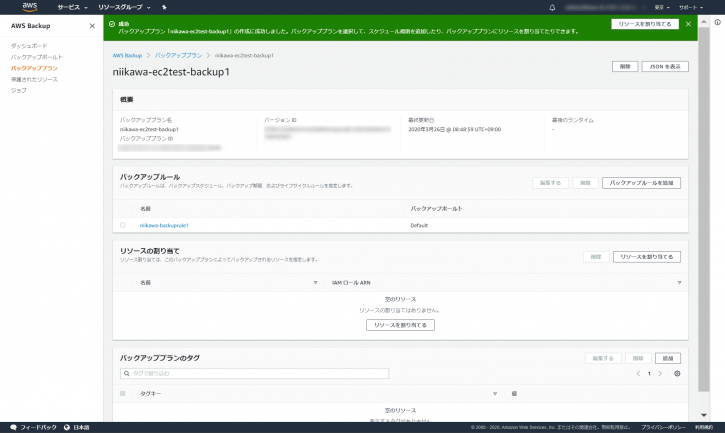
Task: Click Assign resources button in the green banner
Action: pyautogui.click(x=645, y=24)
